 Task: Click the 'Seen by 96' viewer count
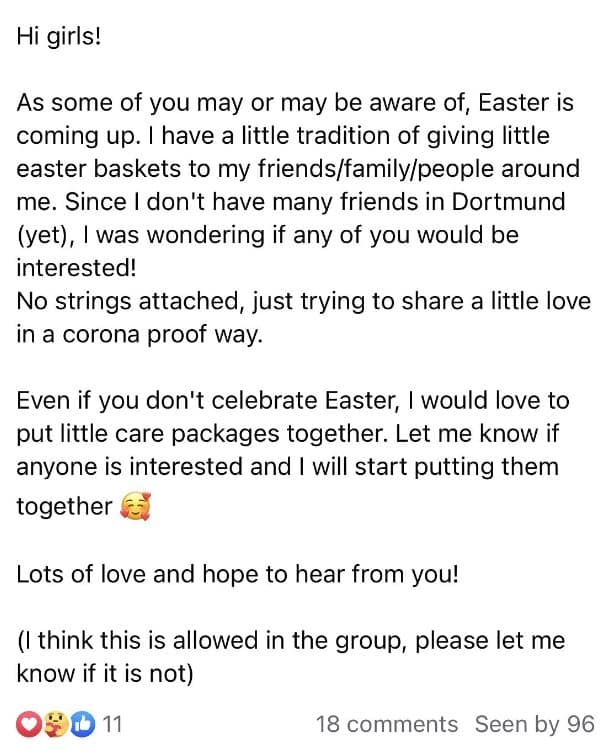pyautogui.click(x=534, y=723)
